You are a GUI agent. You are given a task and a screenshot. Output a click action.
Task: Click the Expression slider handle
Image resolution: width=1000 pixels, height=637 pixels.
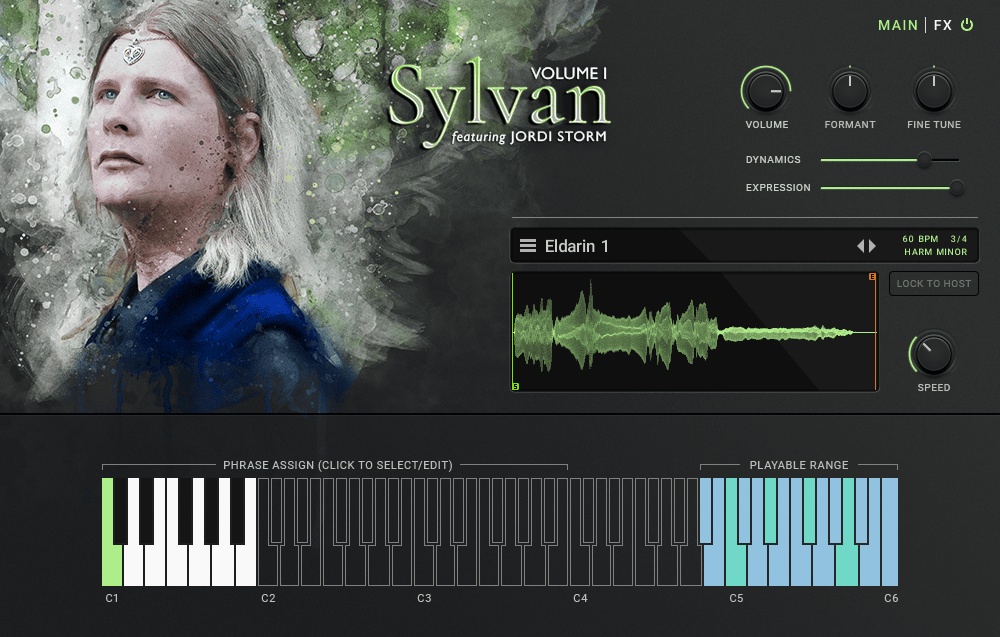(957, 188)
